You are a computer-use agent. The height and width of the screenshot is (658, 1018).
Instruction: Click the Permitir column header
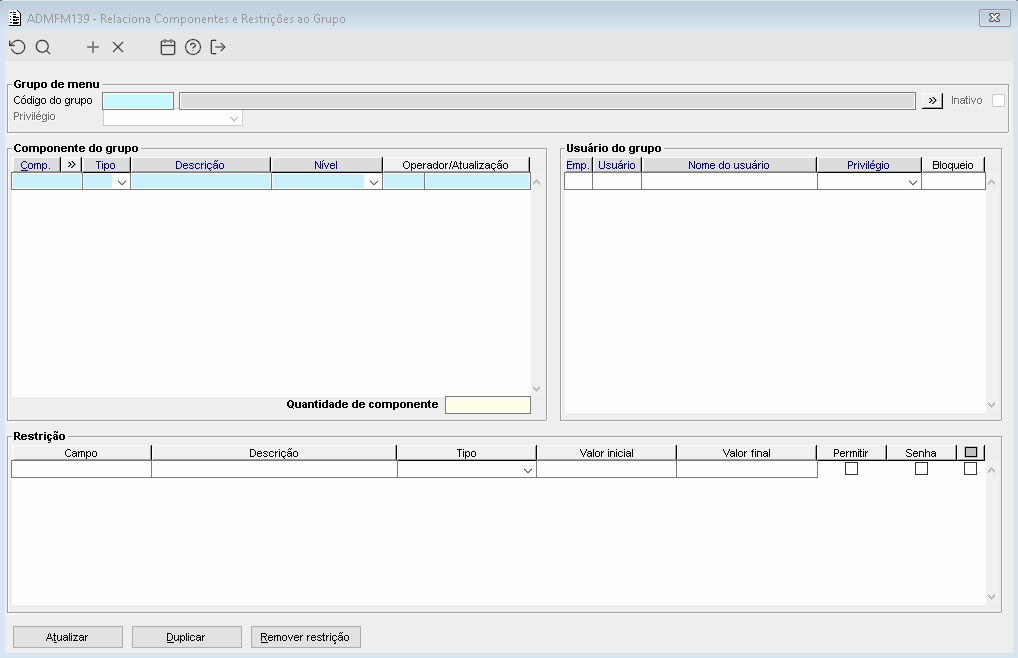pos(851,453)
